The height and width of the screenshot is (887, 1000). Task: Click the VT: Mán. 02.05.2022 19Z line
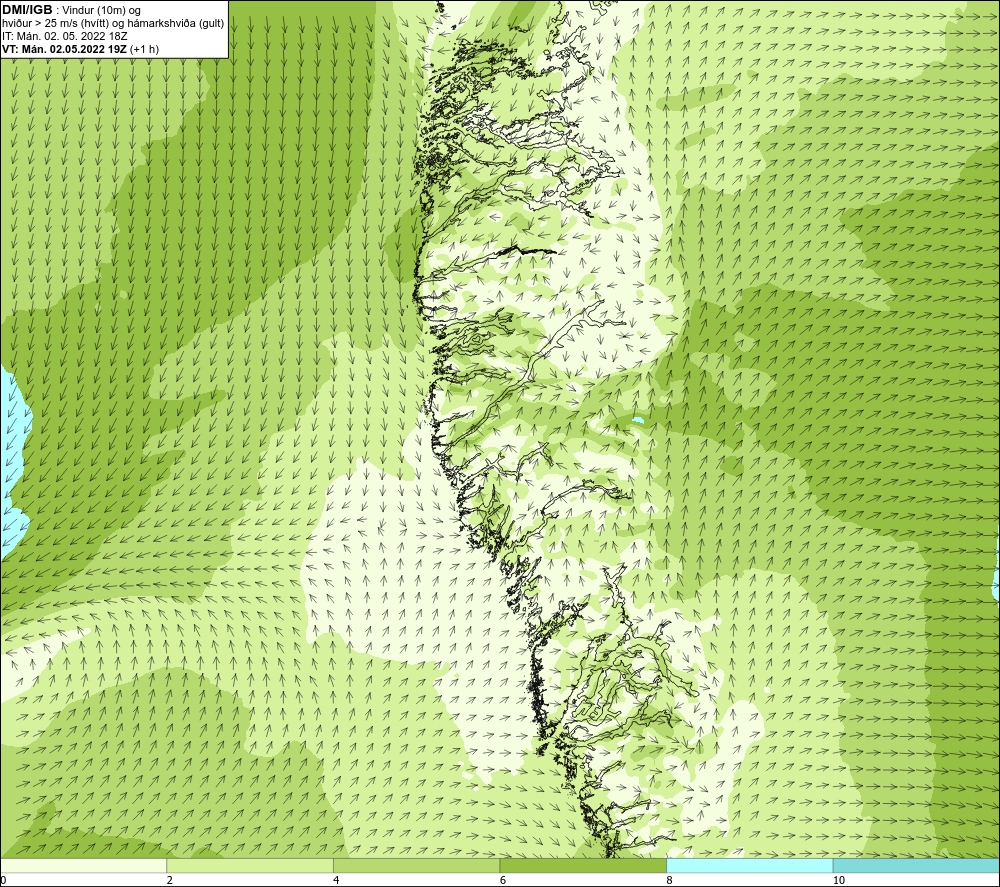click(x=80, y=49)
